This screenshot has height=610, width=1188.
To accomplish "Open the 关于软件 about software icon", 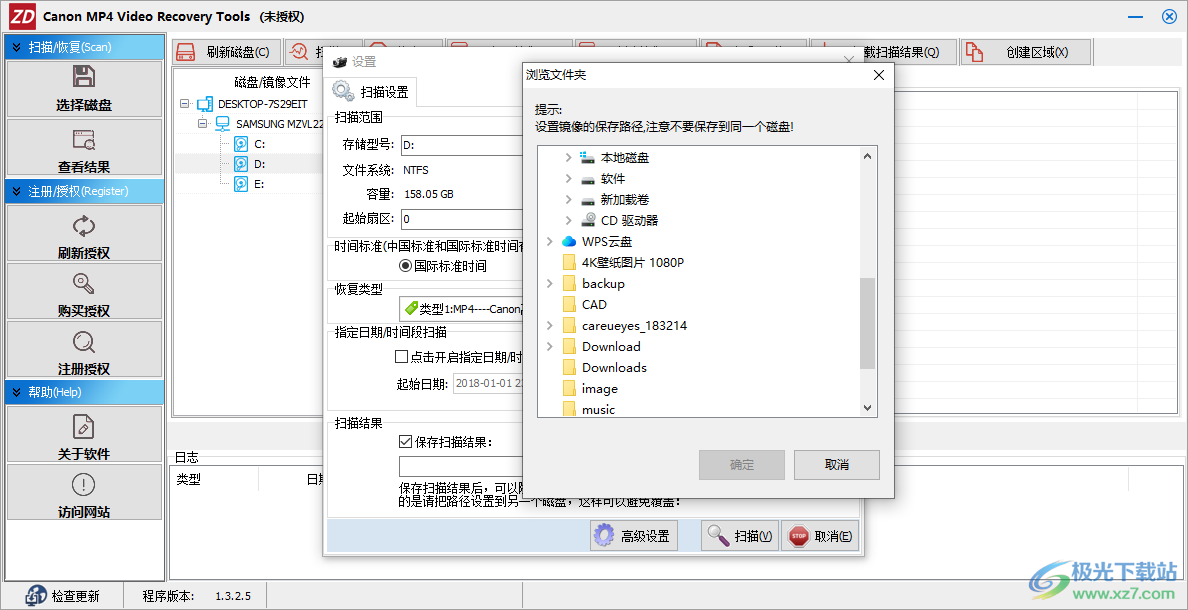I will (x=83, y=427).
